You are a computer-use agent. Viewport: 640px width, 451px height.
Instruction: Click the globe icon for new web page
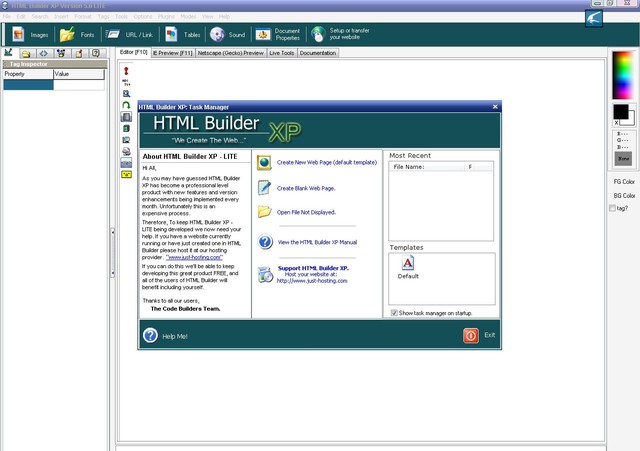(x=264, y=162)
